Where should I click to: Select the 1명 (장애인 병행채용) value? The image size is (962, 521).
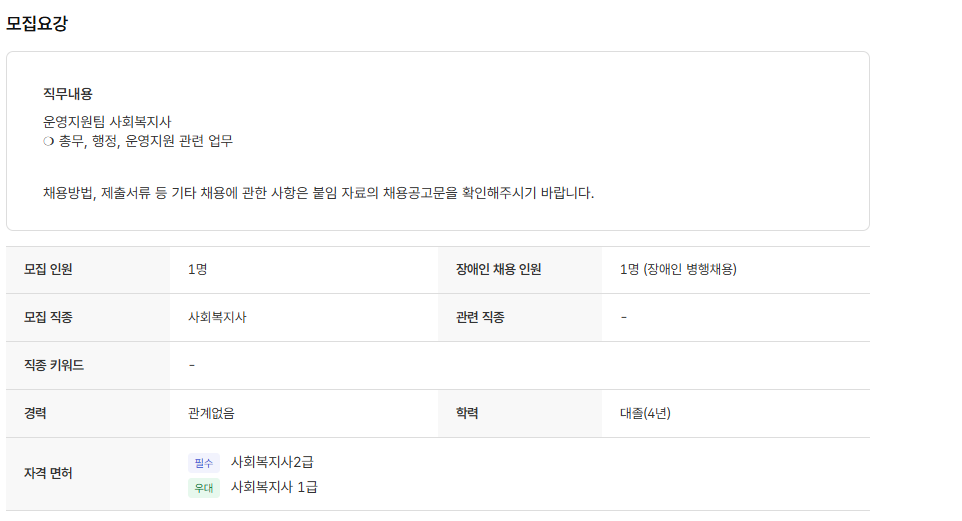679,269
